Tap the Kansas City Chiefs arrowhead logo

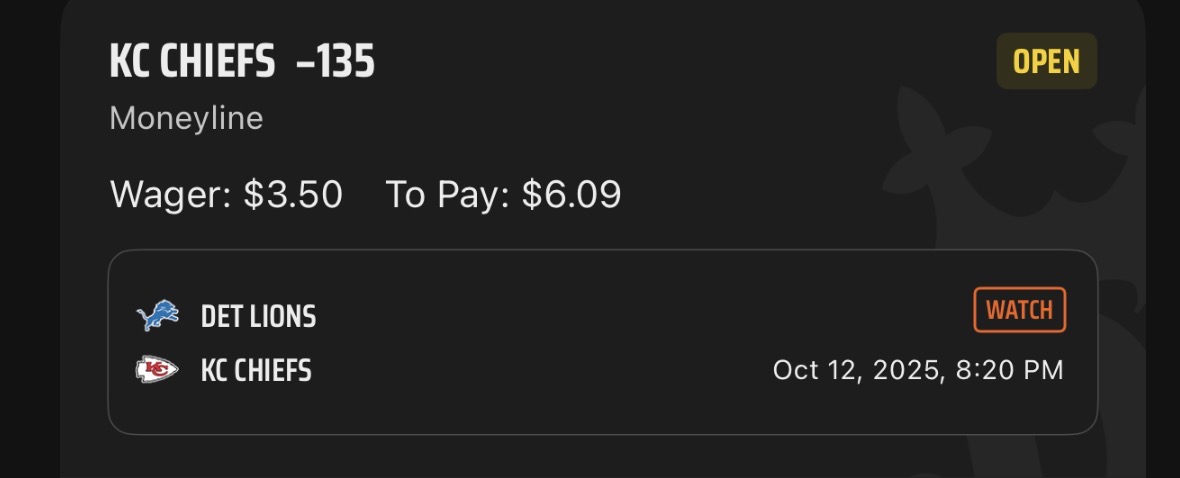pos(157,371)
